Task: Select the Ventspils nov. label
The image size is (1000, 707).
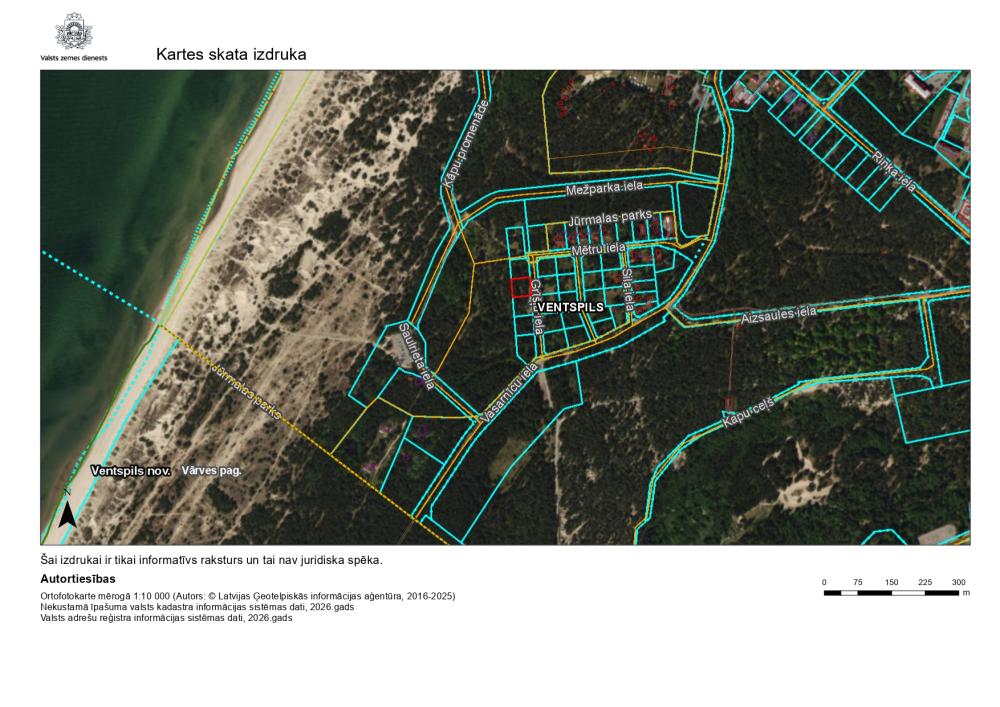Action: point(131,470)
